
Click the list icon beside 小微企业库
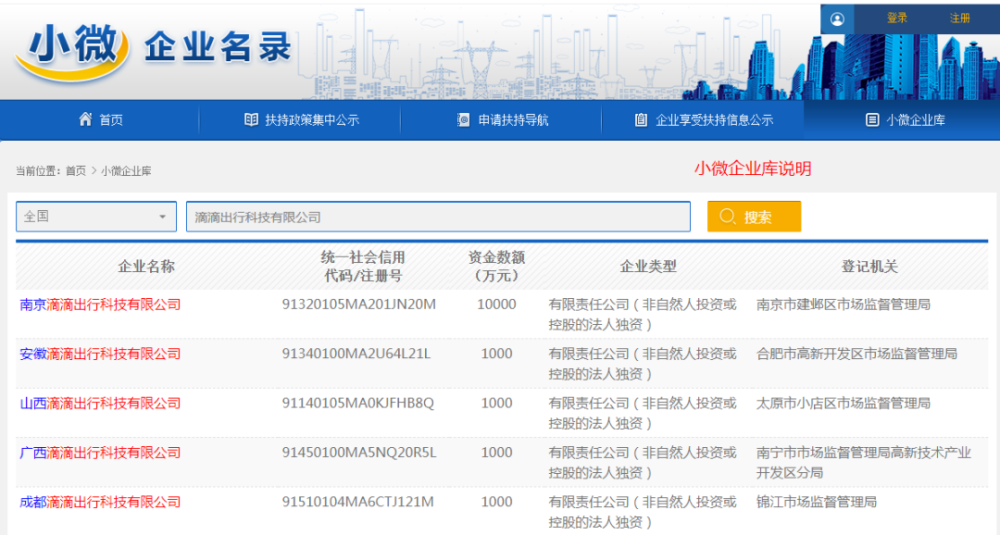click(872, 120)
